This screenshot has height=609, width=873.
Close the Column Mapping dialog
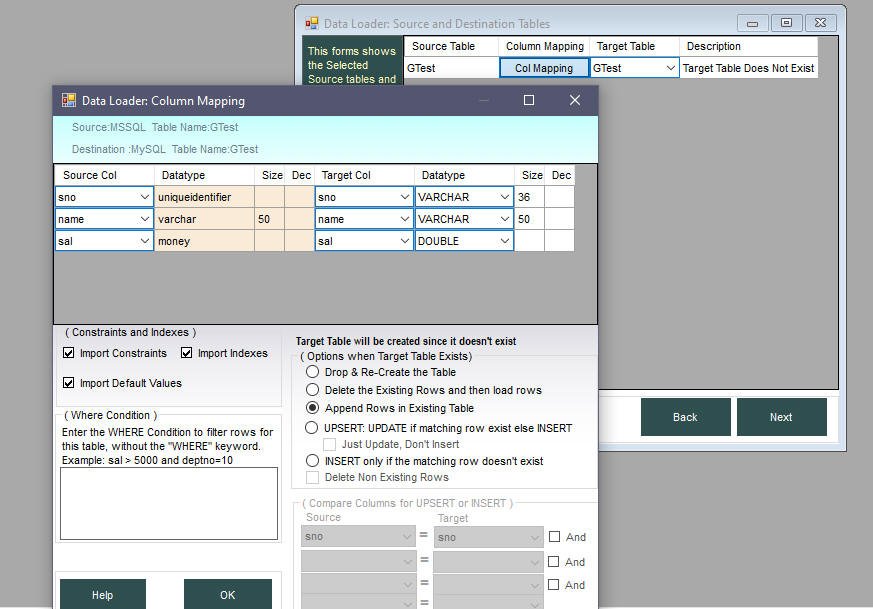575,100
